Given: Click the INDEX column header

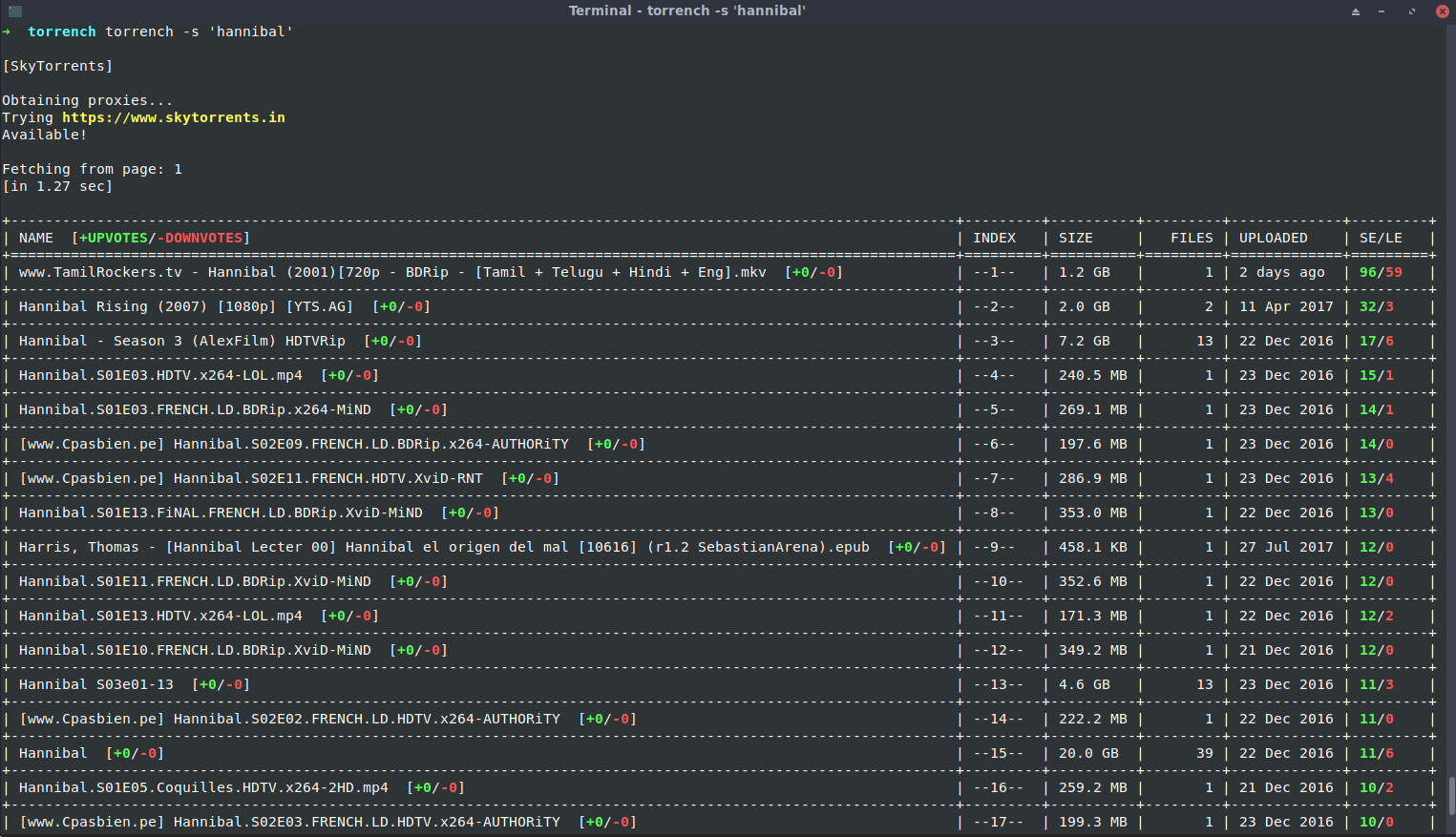Looking at the screenshot, I should click(x=994, y=238).
